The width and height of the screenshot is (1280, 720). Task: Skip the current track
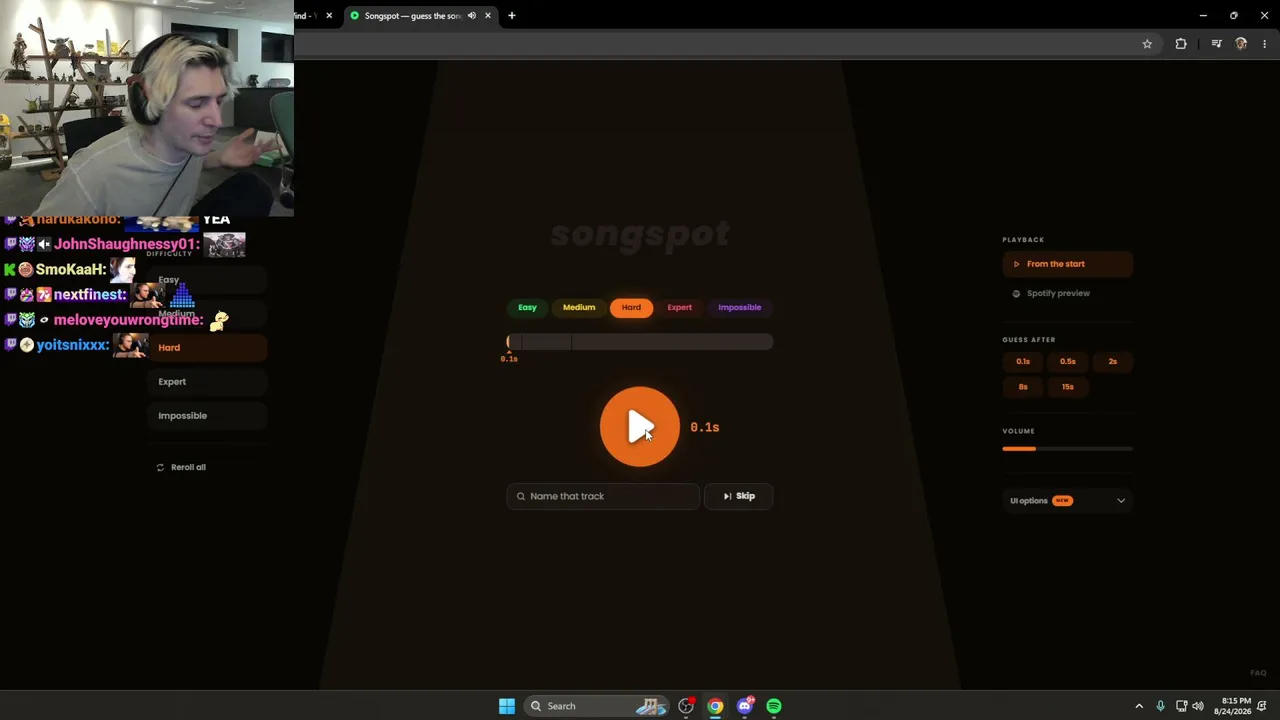pyautogui.click(x=739, y=496)
